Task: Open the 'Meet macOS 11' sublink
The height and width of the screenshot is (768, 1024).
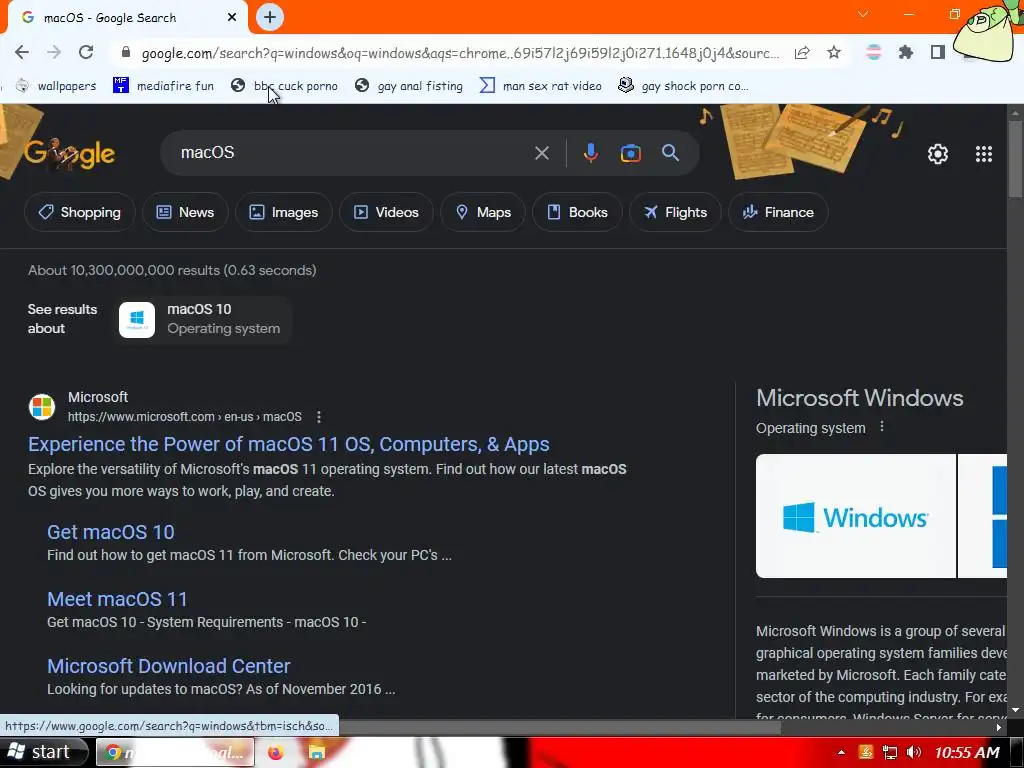Action: (117, 599)
